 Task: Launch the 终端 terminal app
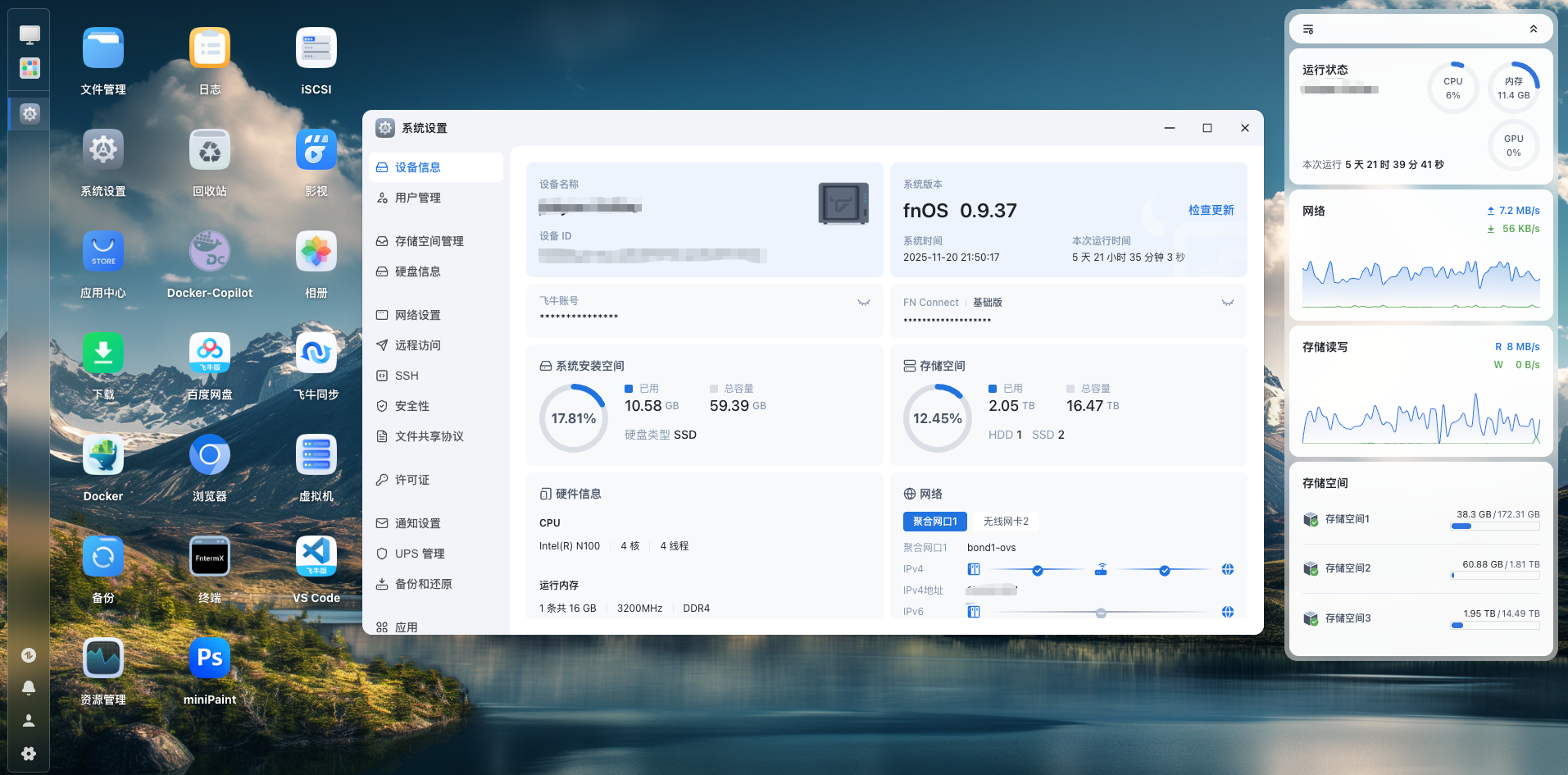pyautogui.click(x=210, y=557)
